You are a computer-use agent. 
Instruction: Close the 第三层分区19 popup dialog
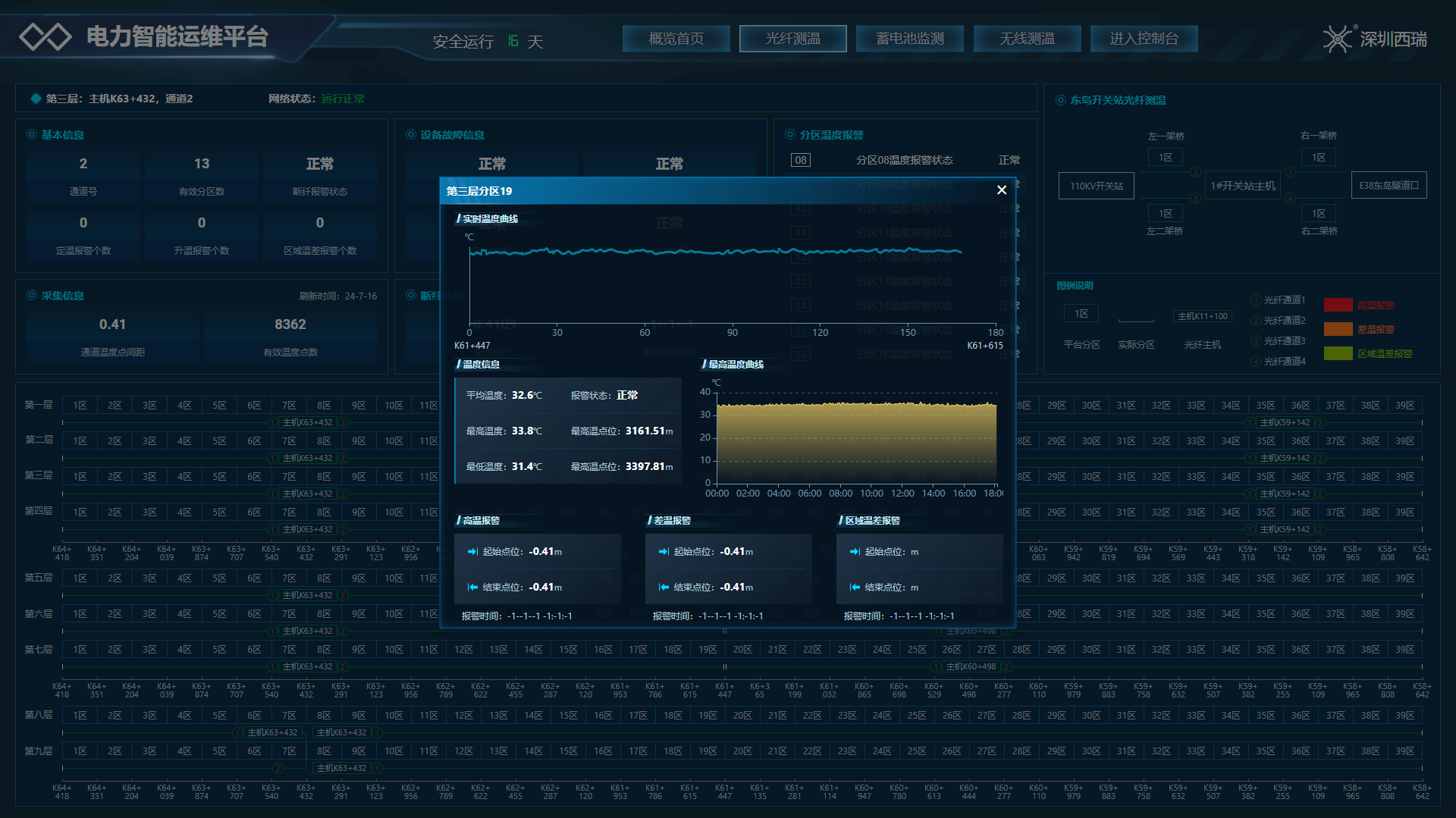point(1001,190)
